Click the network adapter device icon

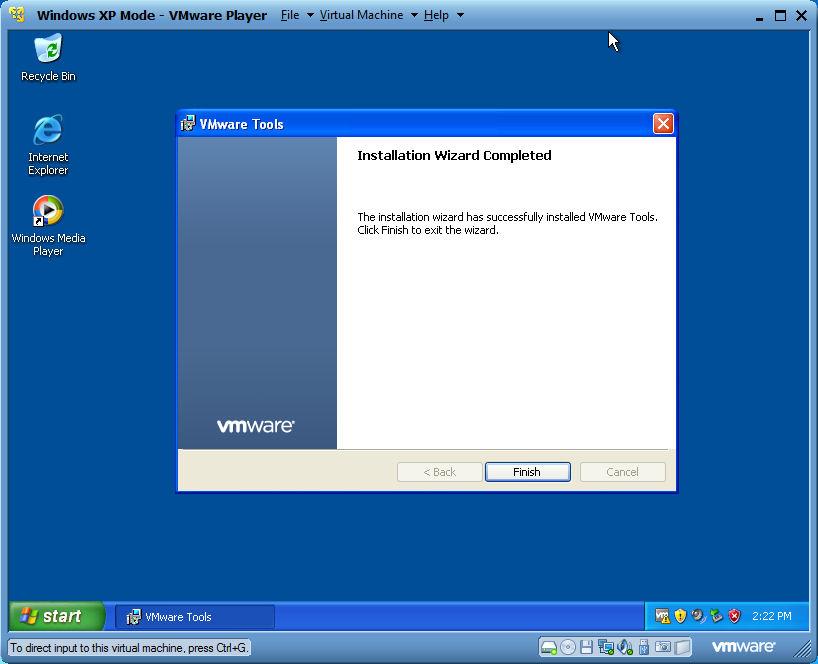coord(606,647)
